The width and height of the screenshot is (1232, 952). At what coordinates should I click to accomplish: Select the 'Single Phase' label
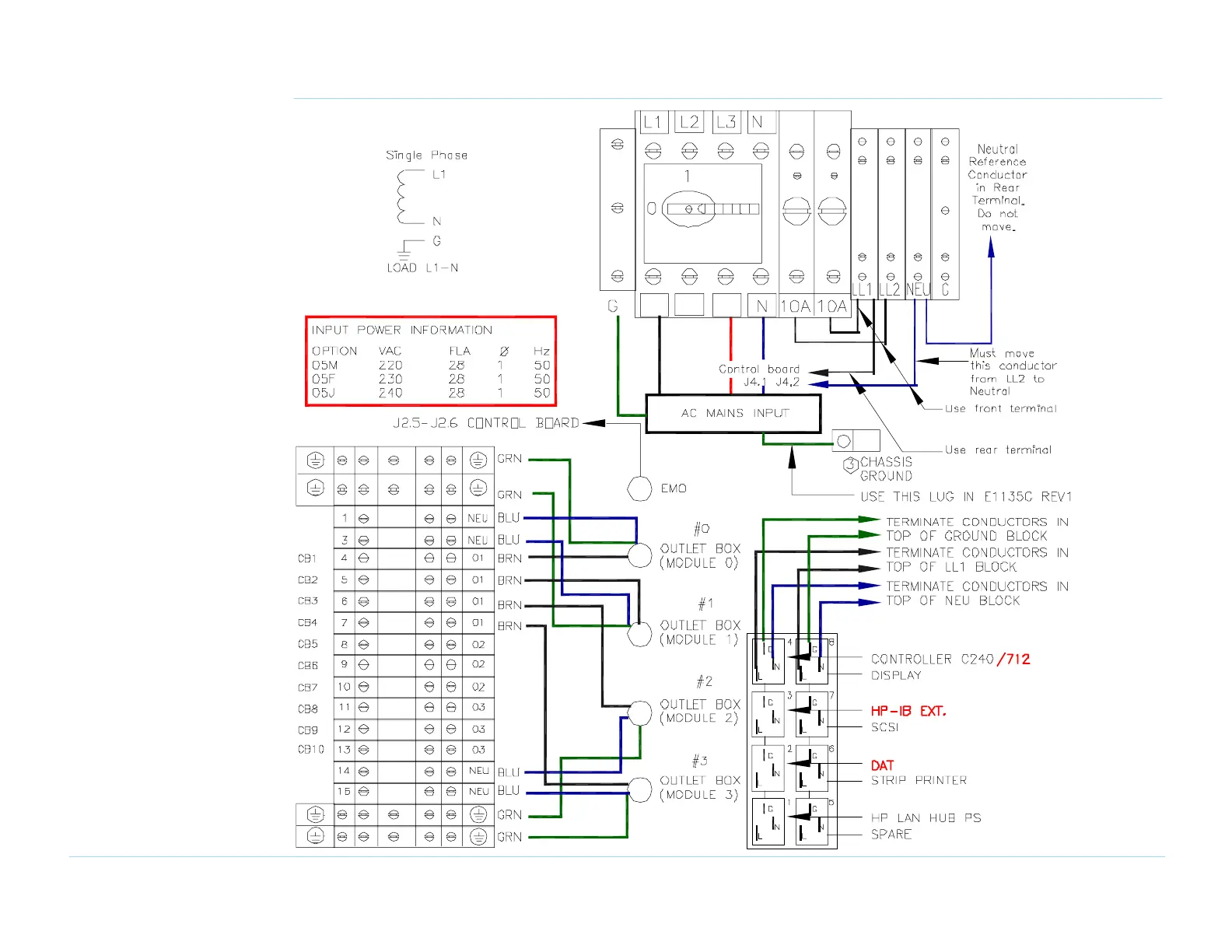(427, 155)
